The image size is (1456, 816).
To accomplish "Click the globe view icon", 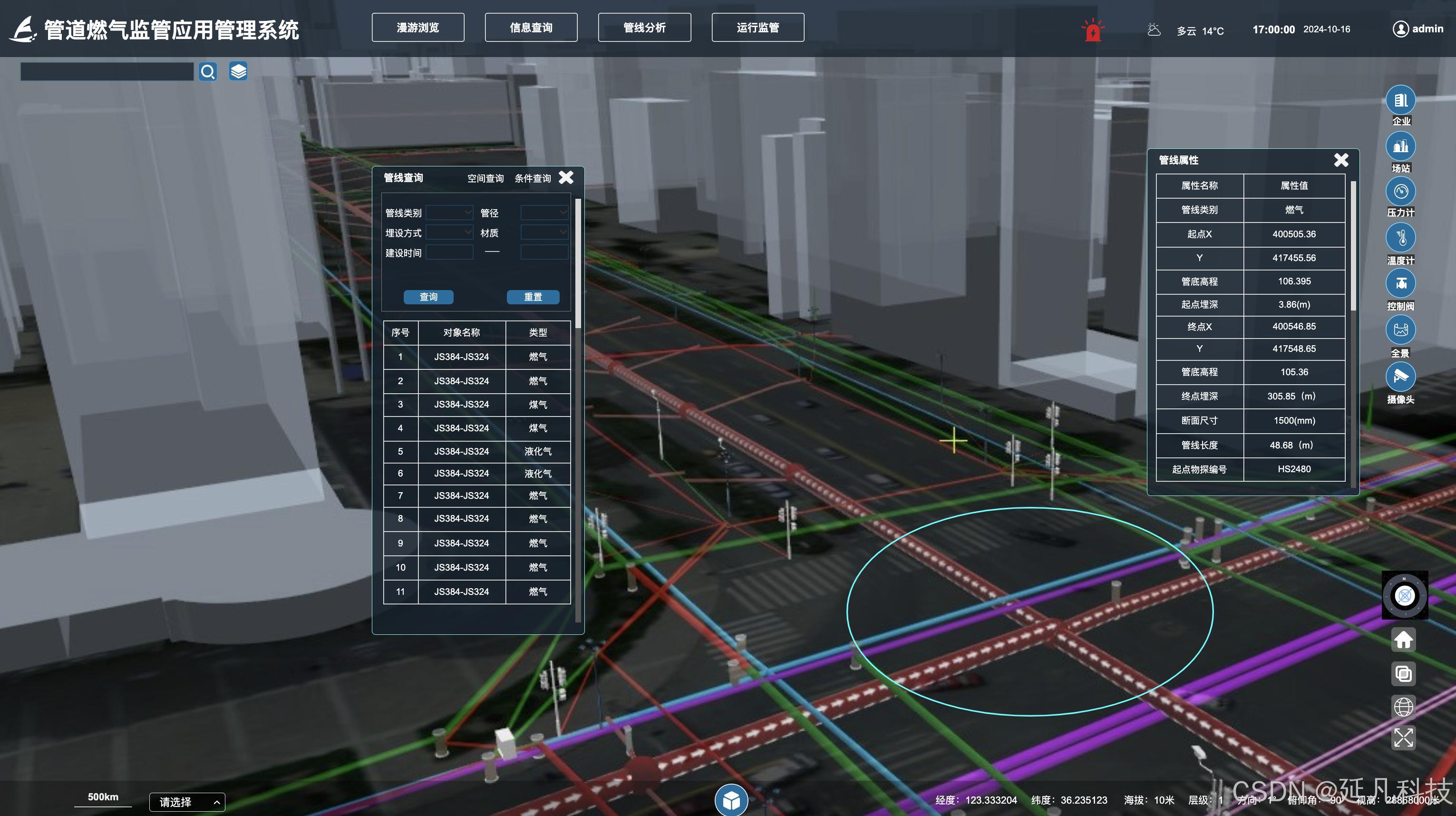I will click(x=1403, y=706).
